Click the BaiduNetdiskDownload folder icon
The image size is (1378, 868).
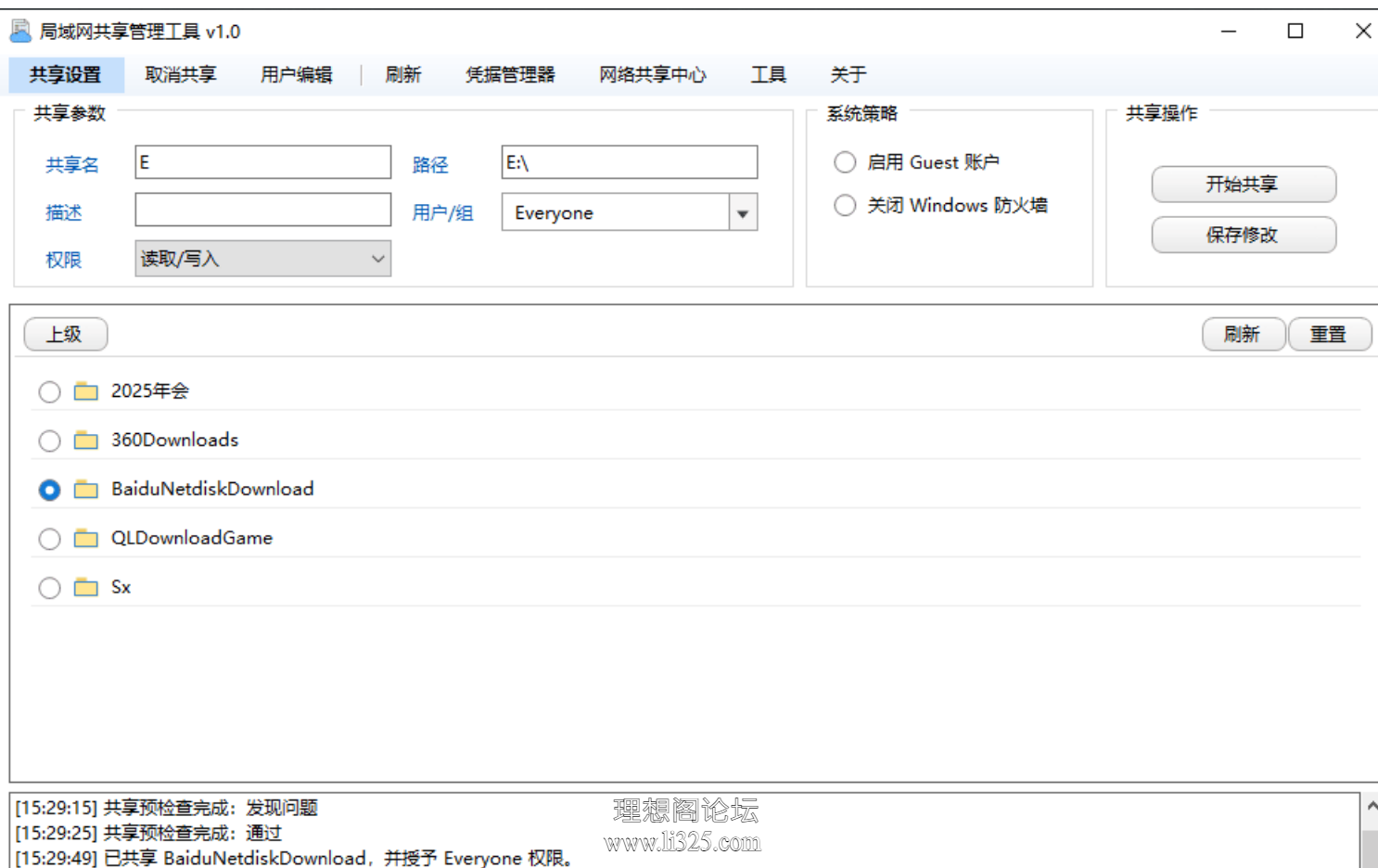(x=86, y=489)
